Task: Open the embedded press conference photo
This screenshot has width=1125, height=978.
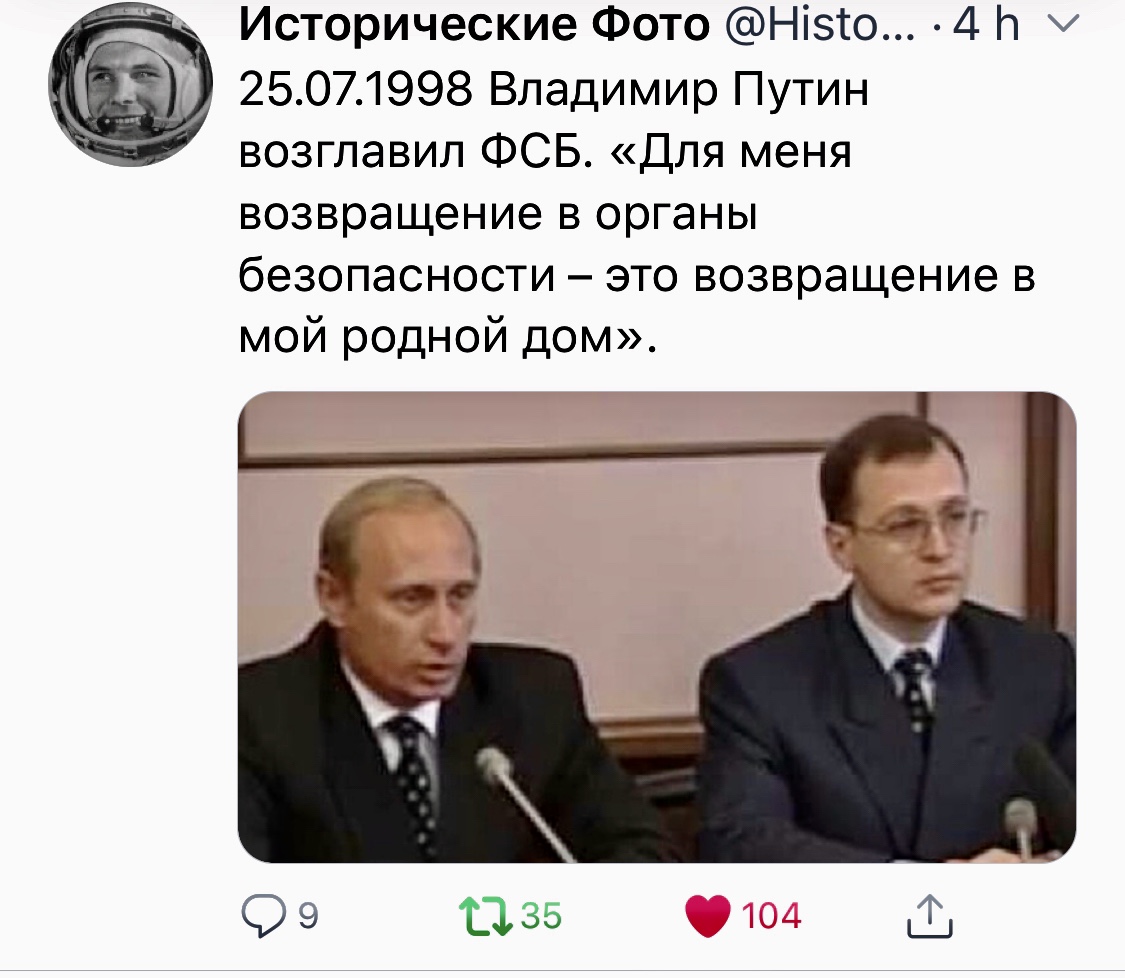Action: 656,626
